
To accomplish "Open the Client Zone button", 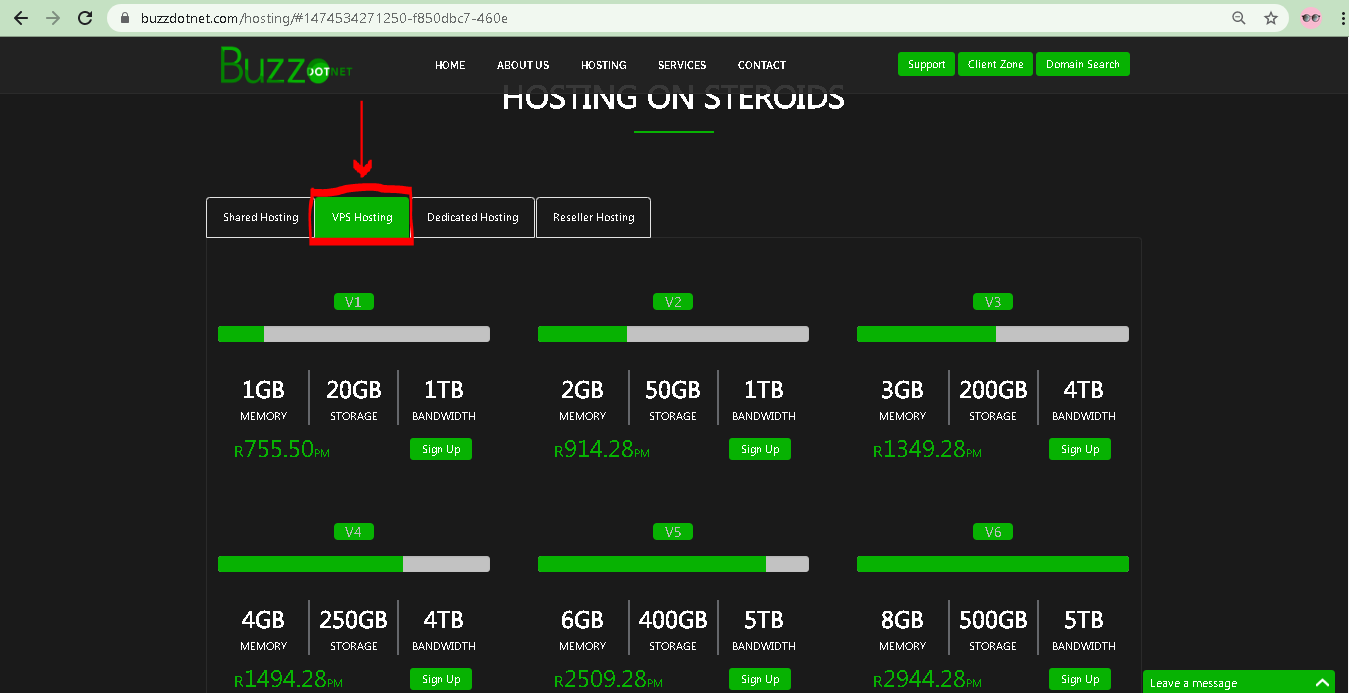I will tap(995, 64).
